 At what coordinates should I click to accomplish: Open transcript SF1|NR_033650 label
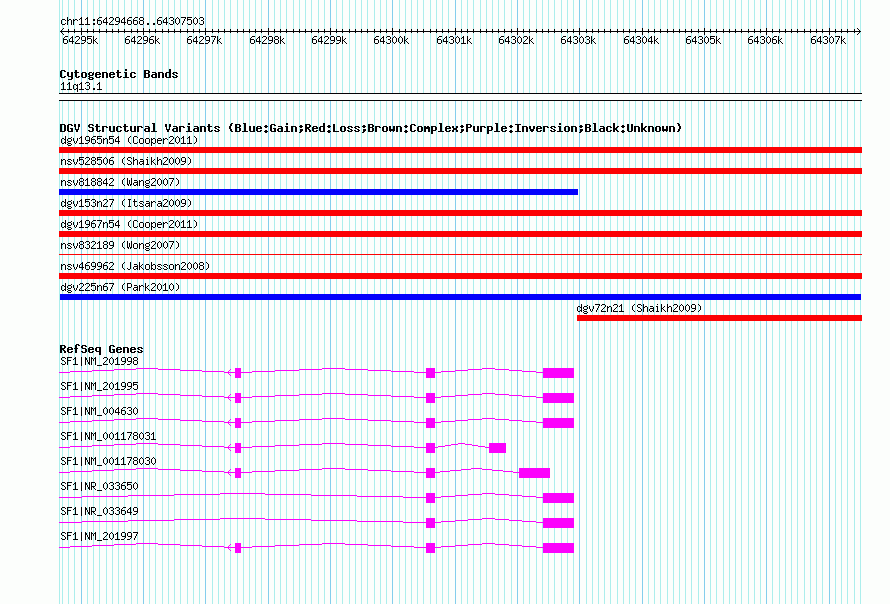coord(99,486)
